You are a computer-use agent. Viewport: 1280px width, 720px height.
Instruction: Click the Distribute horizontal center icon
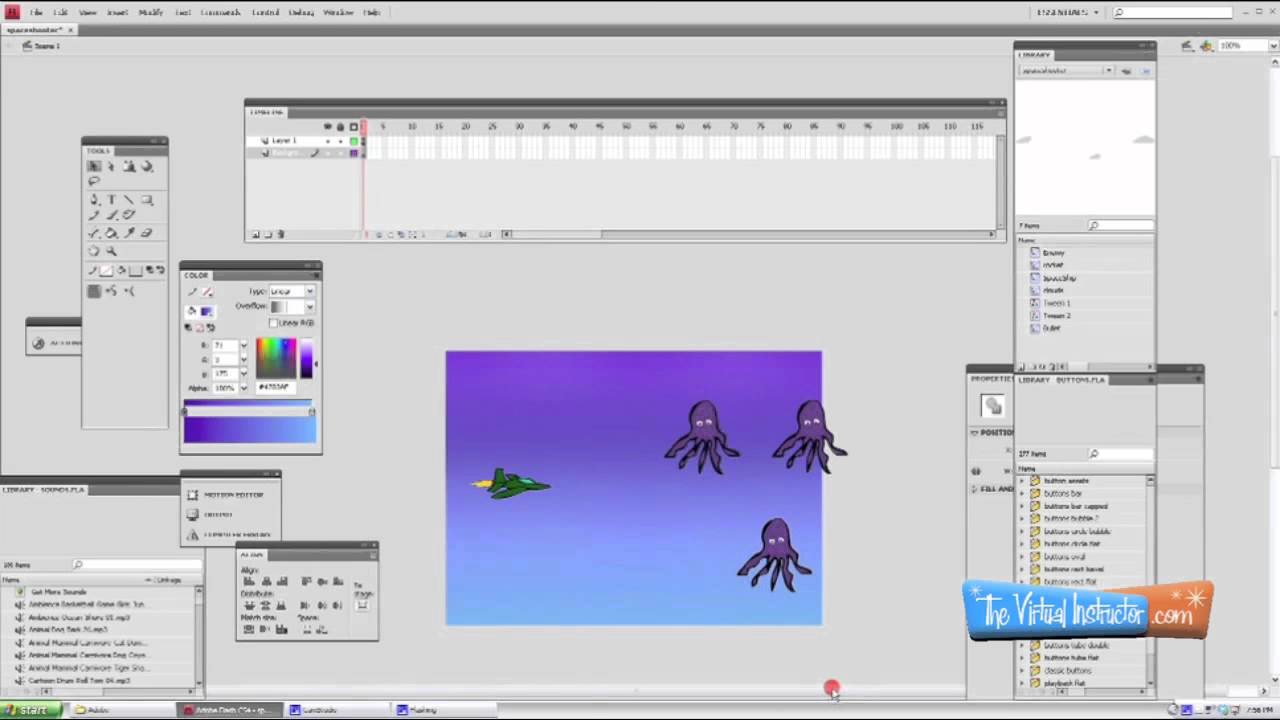coord(321,604)
